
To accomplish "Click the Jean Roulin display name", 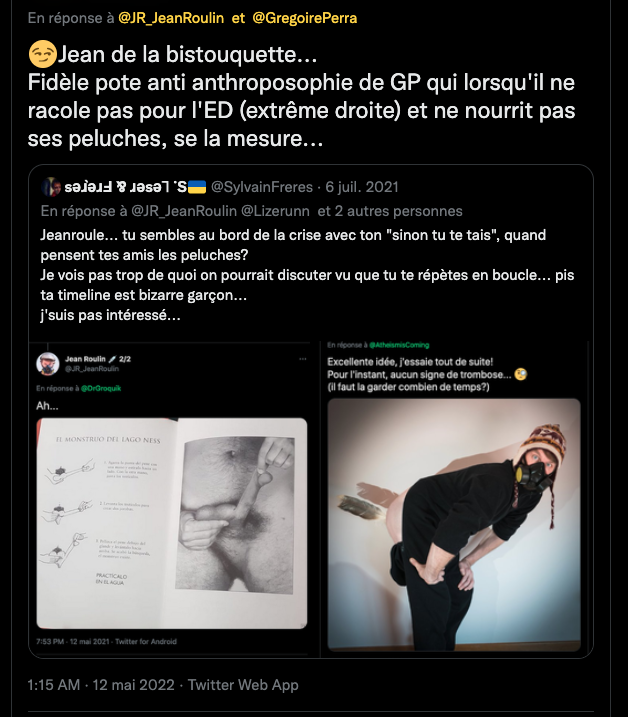I will tap(85, 359).
